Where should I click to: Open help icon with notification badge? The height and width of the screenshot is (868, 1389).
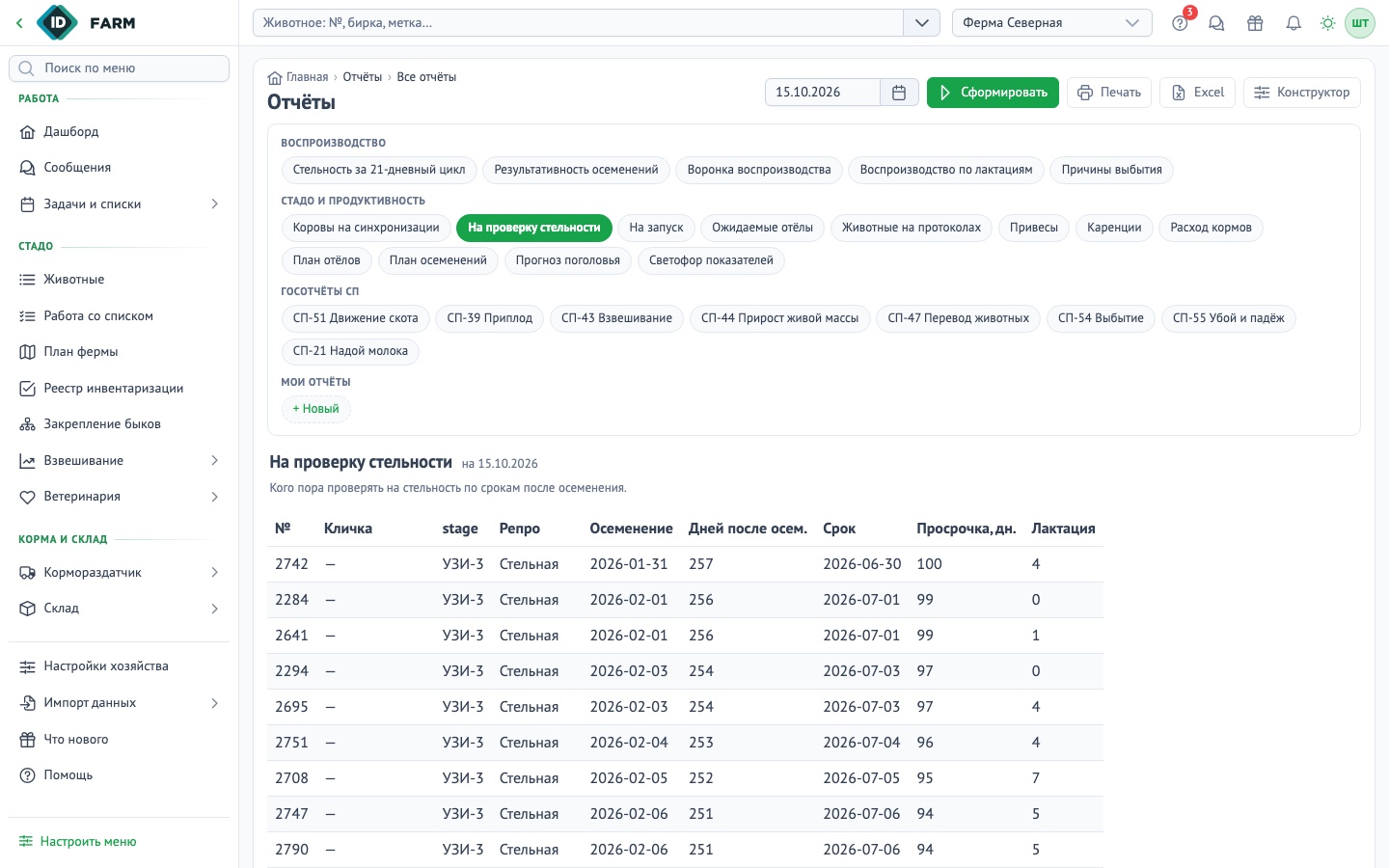(x=1180, y=23)
